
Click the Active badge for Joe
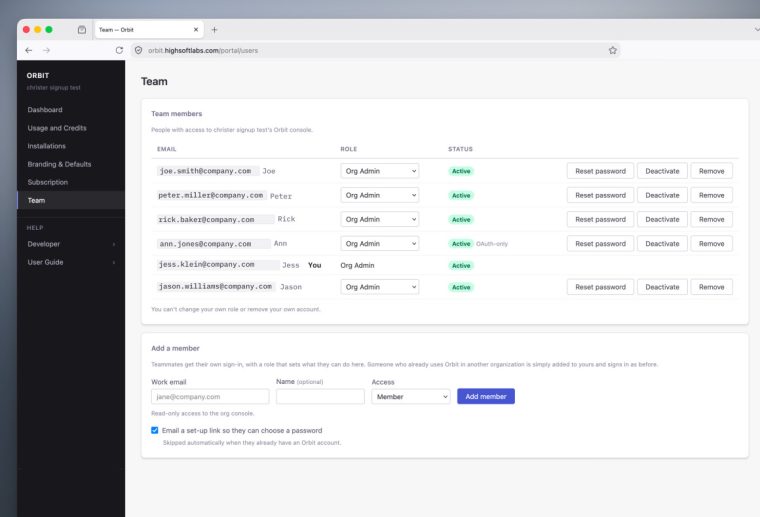461,171
